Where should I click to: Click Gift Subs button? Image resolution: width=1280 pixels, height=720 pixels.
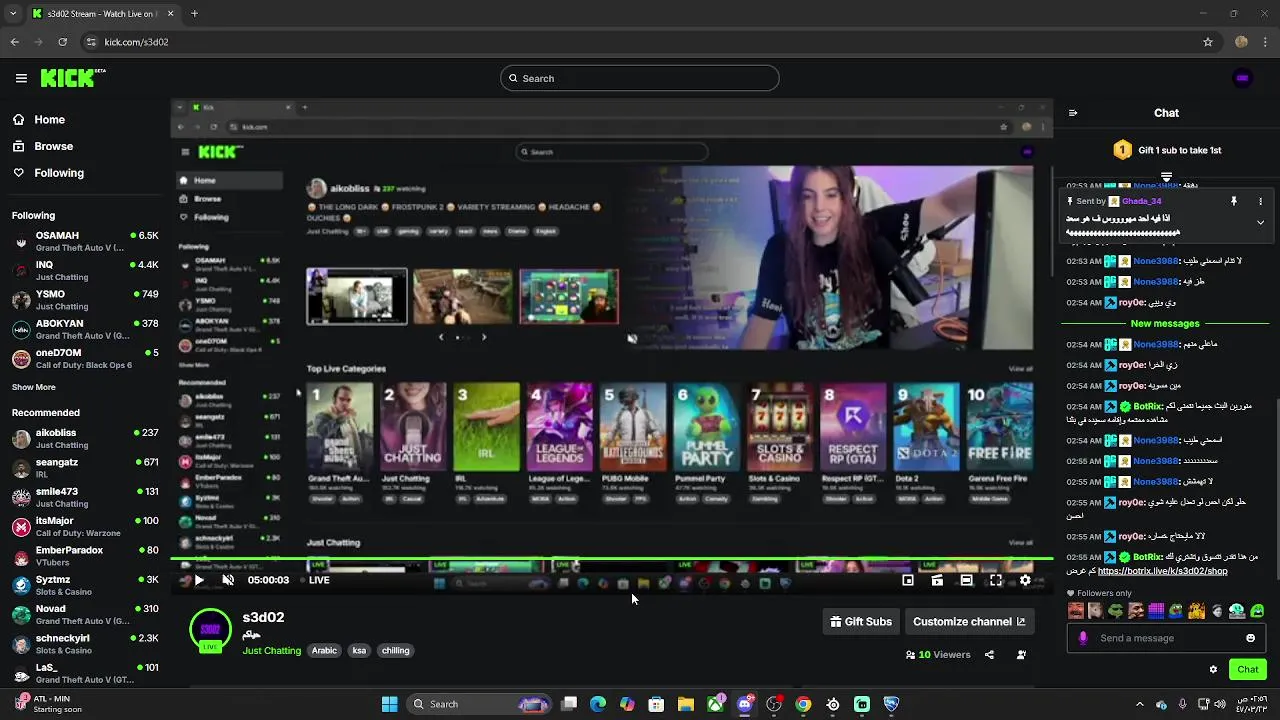coord(860,621)
